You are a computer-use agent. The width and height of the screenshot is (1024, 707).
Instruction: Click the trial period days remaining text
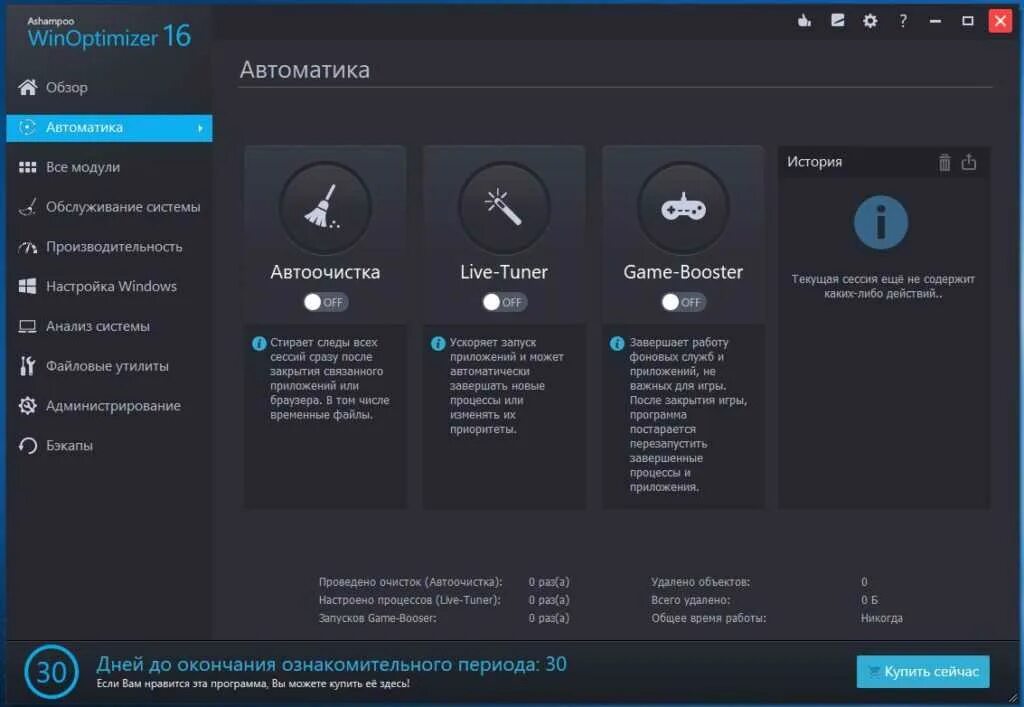[x=331, y=664]
